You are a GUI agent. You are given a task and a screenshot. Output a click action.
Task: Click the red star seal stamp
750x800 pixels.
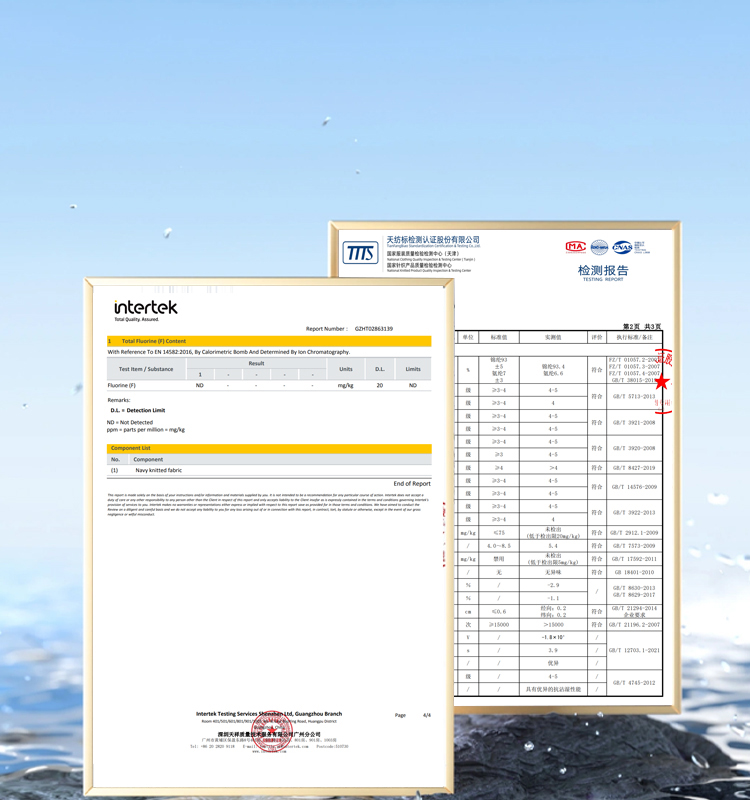pyautogui.click(x=662, y=382)
